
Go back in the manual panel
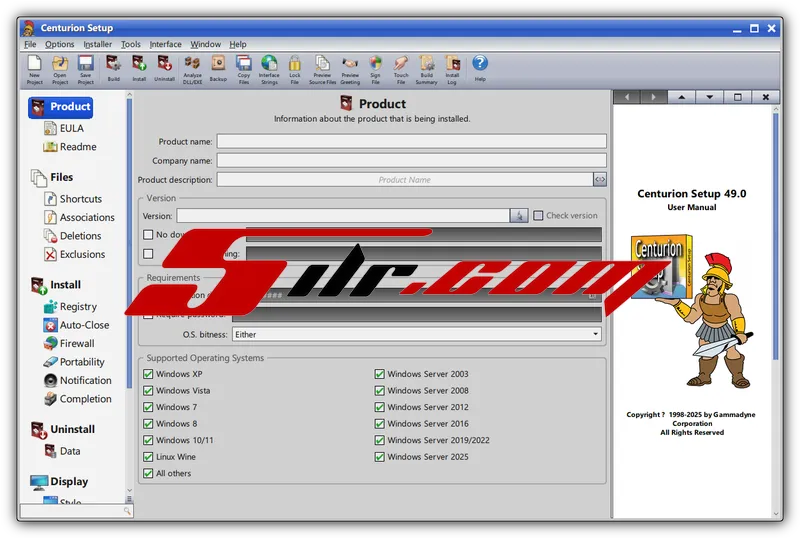coord(627,97)
